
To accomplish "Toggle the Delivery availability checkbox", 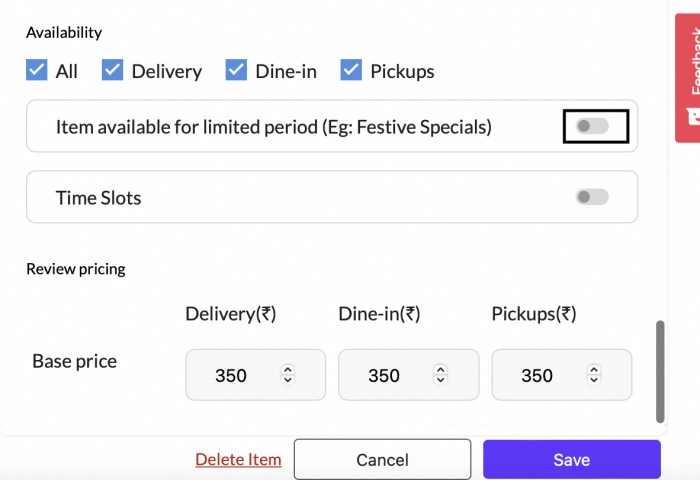I will pyautogui.click(x=113, y=71).
